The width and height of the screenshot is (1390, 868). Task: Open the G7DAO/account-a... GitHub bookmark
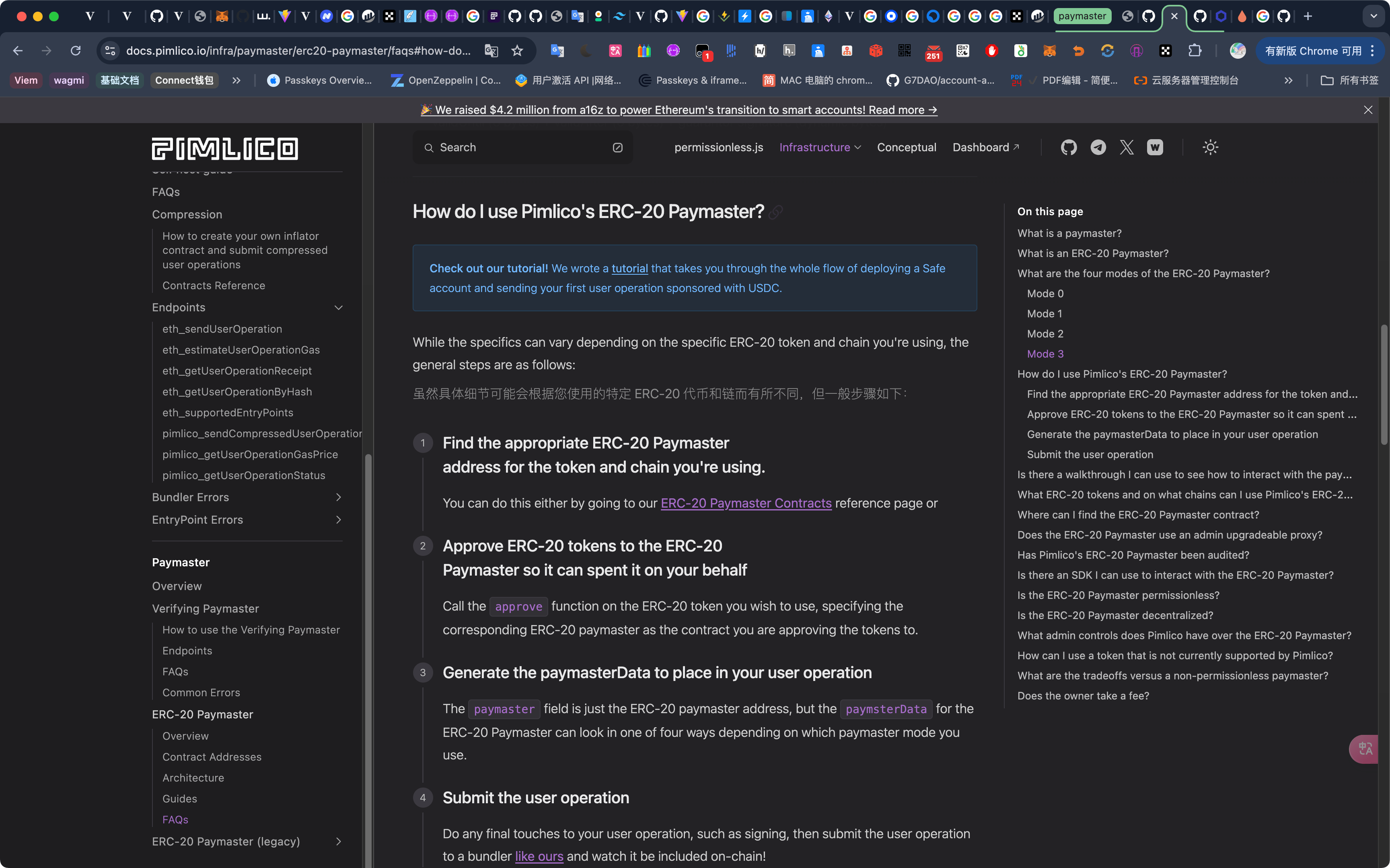pyautogui.click(x=941, y=80)
